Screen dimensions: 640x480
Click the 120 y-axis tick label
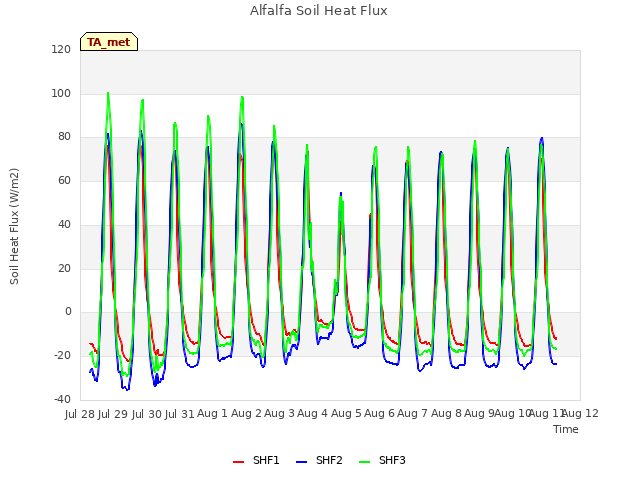(61, 49)
